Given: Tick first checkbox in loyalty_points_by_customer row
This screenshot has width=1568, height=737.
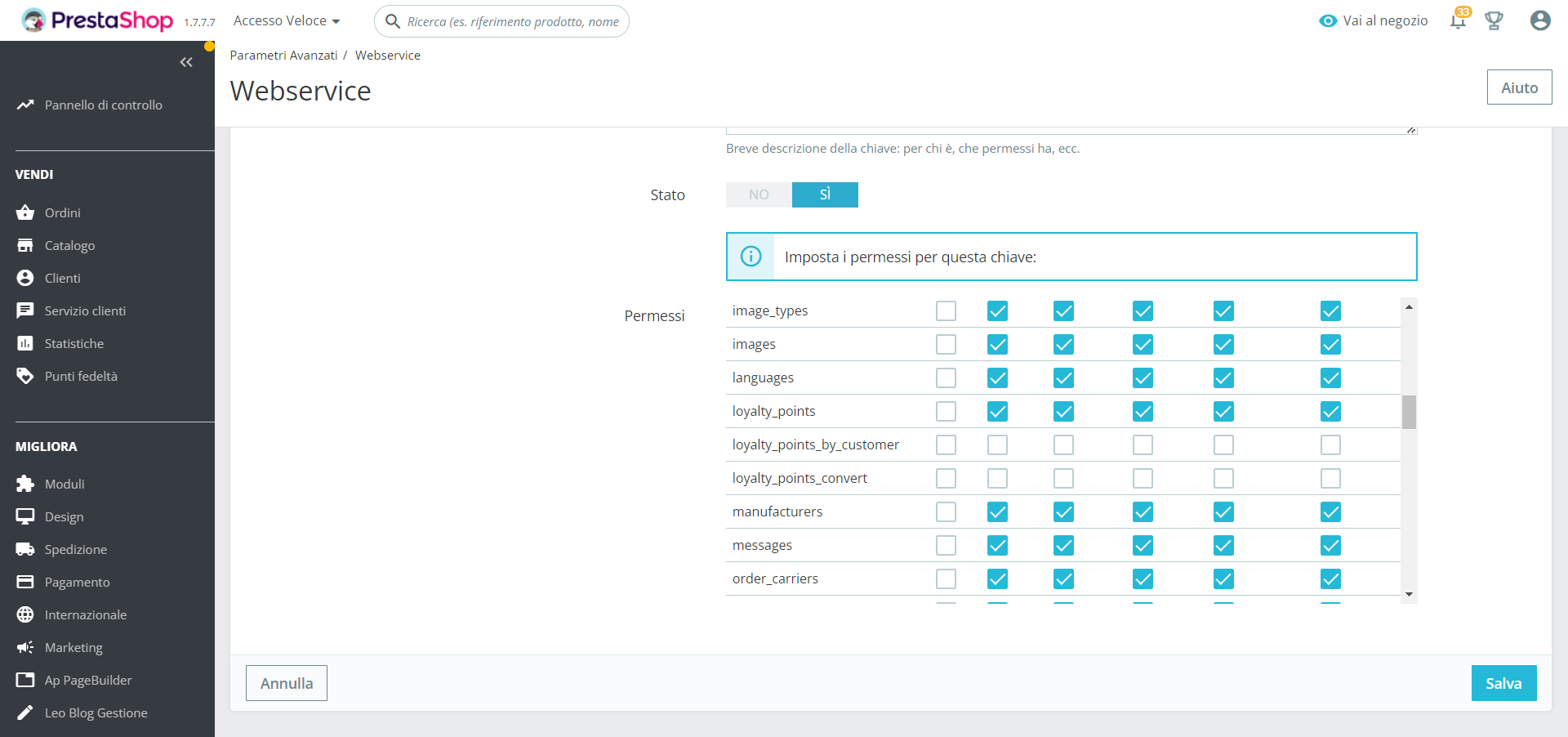Looking at the screenshot, I should click(x=946, y=444).
